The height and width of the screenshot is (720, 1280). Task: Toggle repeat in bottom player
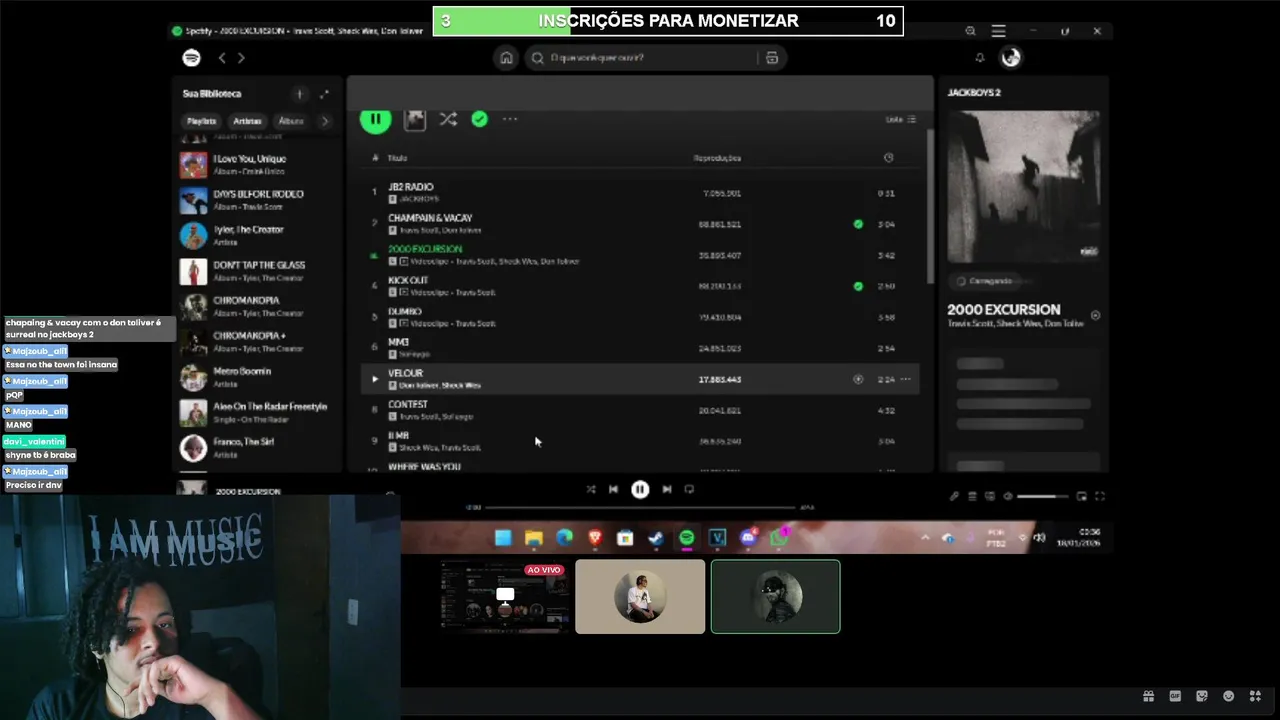[x=689, y=489]
